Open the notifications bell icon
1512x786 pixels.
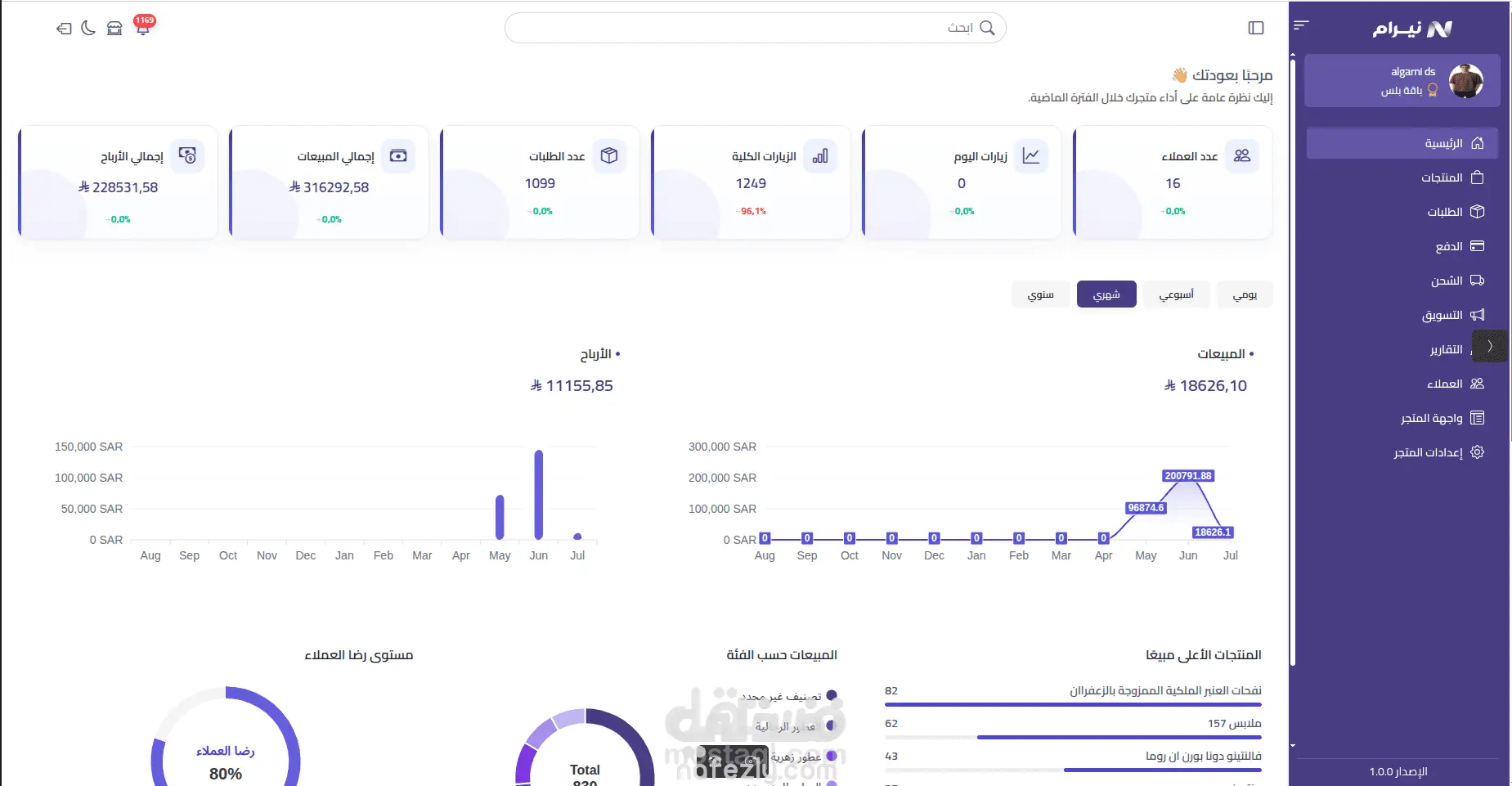[143, 28]
